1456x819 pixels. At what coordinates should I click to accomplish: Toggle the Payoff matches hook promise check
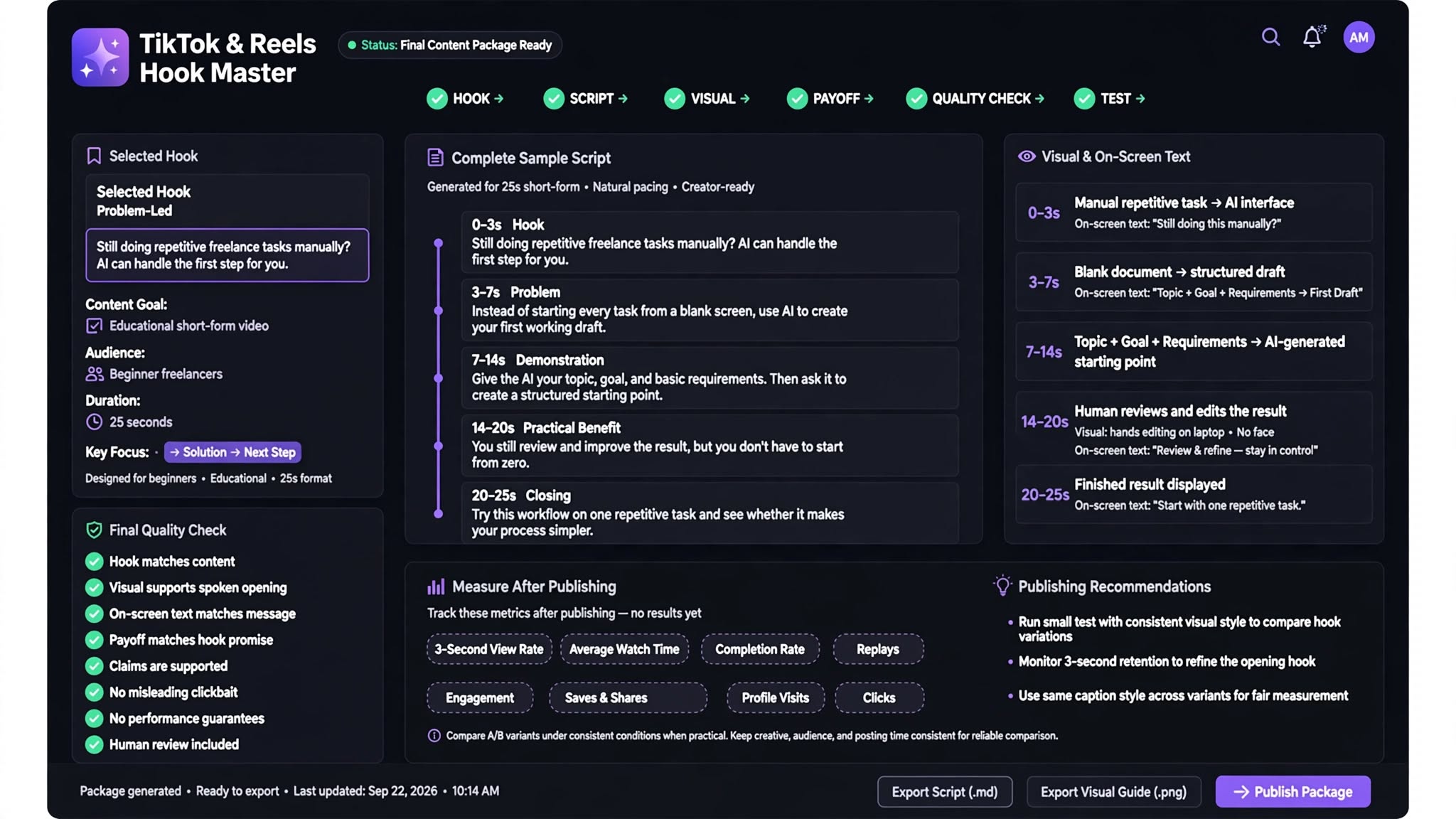click(94, 640)
